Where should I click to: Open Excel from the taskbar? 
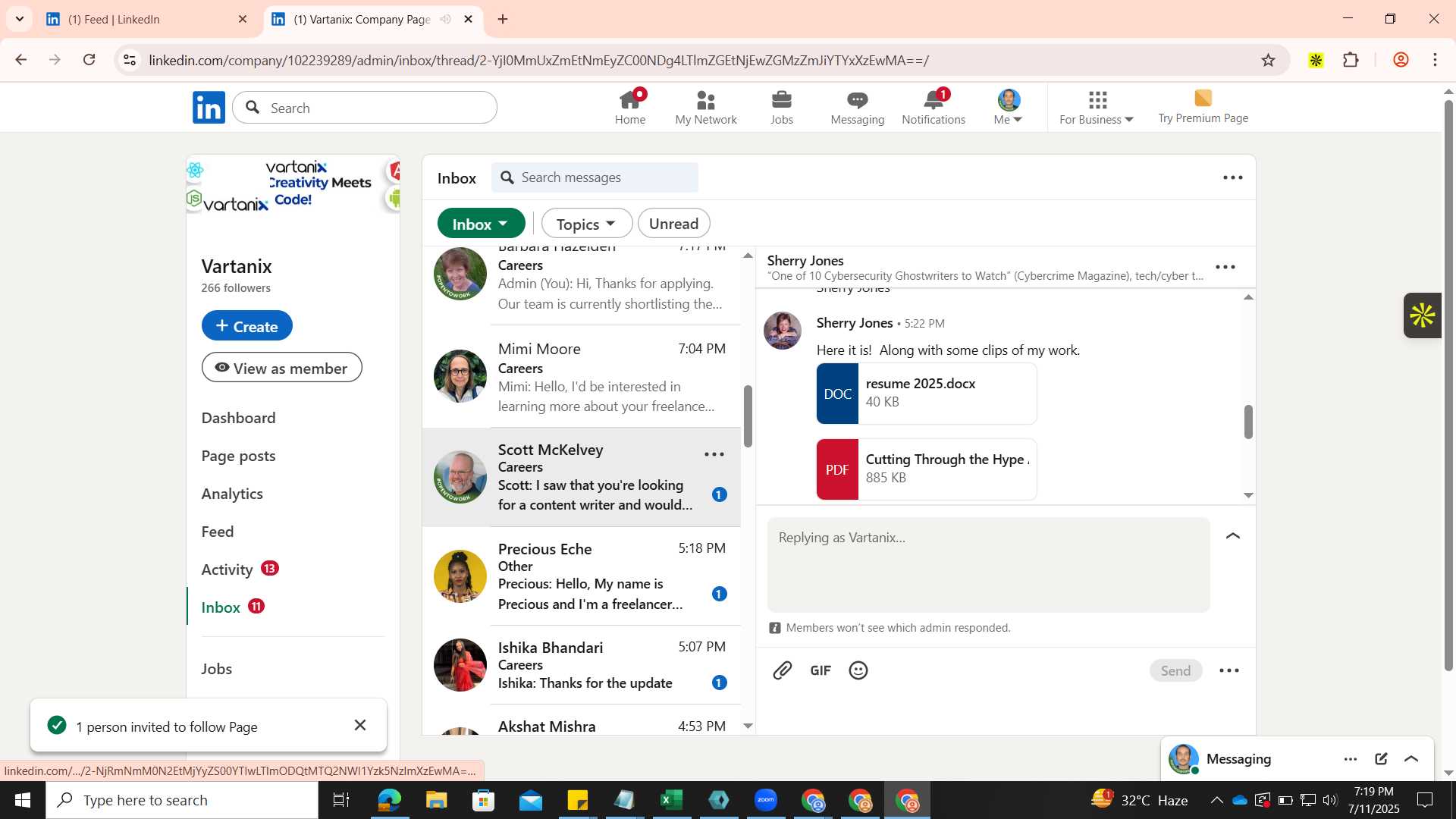[x=671, y=800]
